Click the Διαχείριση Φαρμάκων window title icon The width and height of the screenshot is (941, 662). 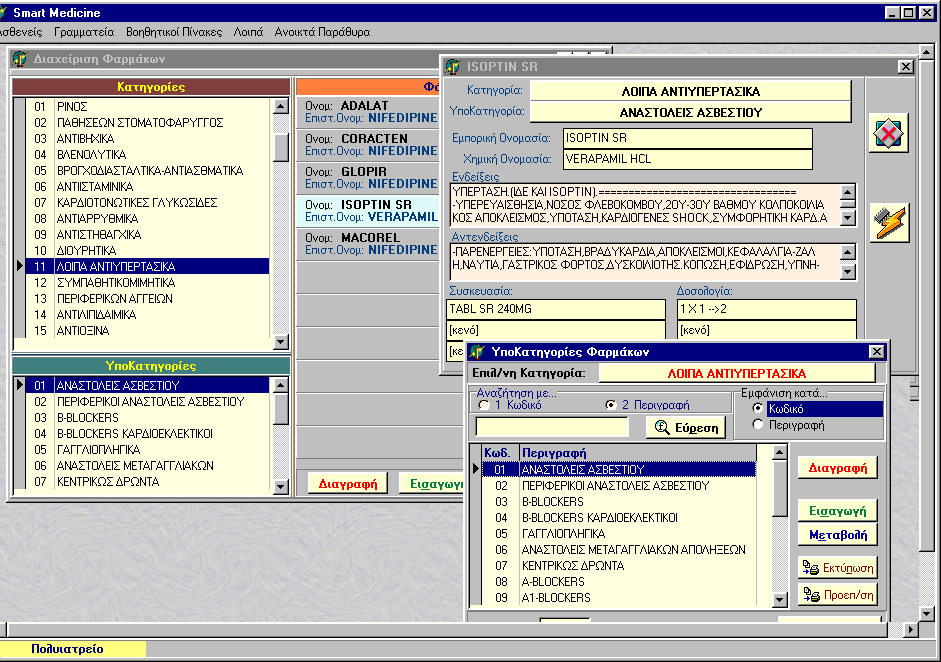click(20, 59)
